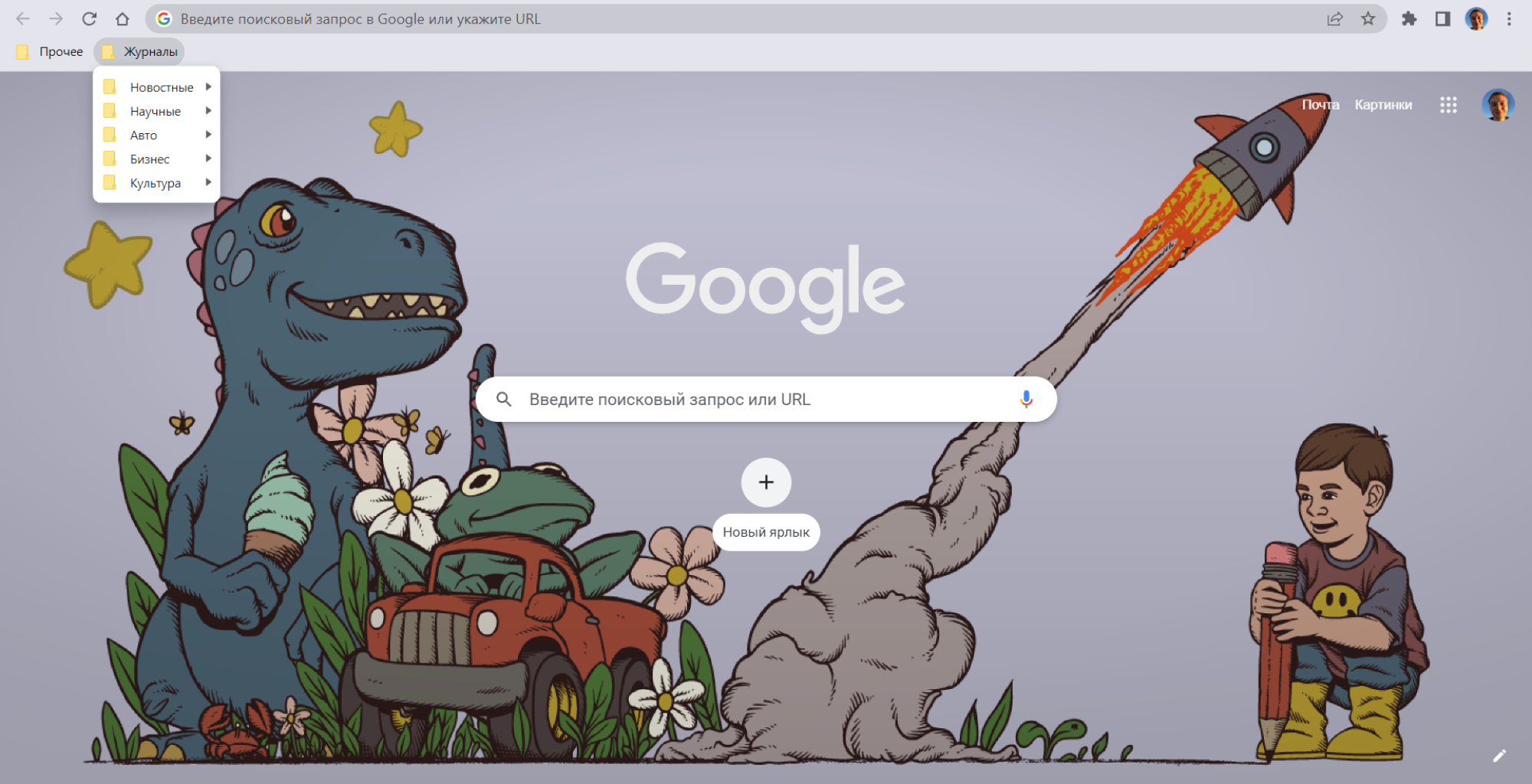Focus the Google search box
The width and height of the screenshot is (1532, 784).
766,399
